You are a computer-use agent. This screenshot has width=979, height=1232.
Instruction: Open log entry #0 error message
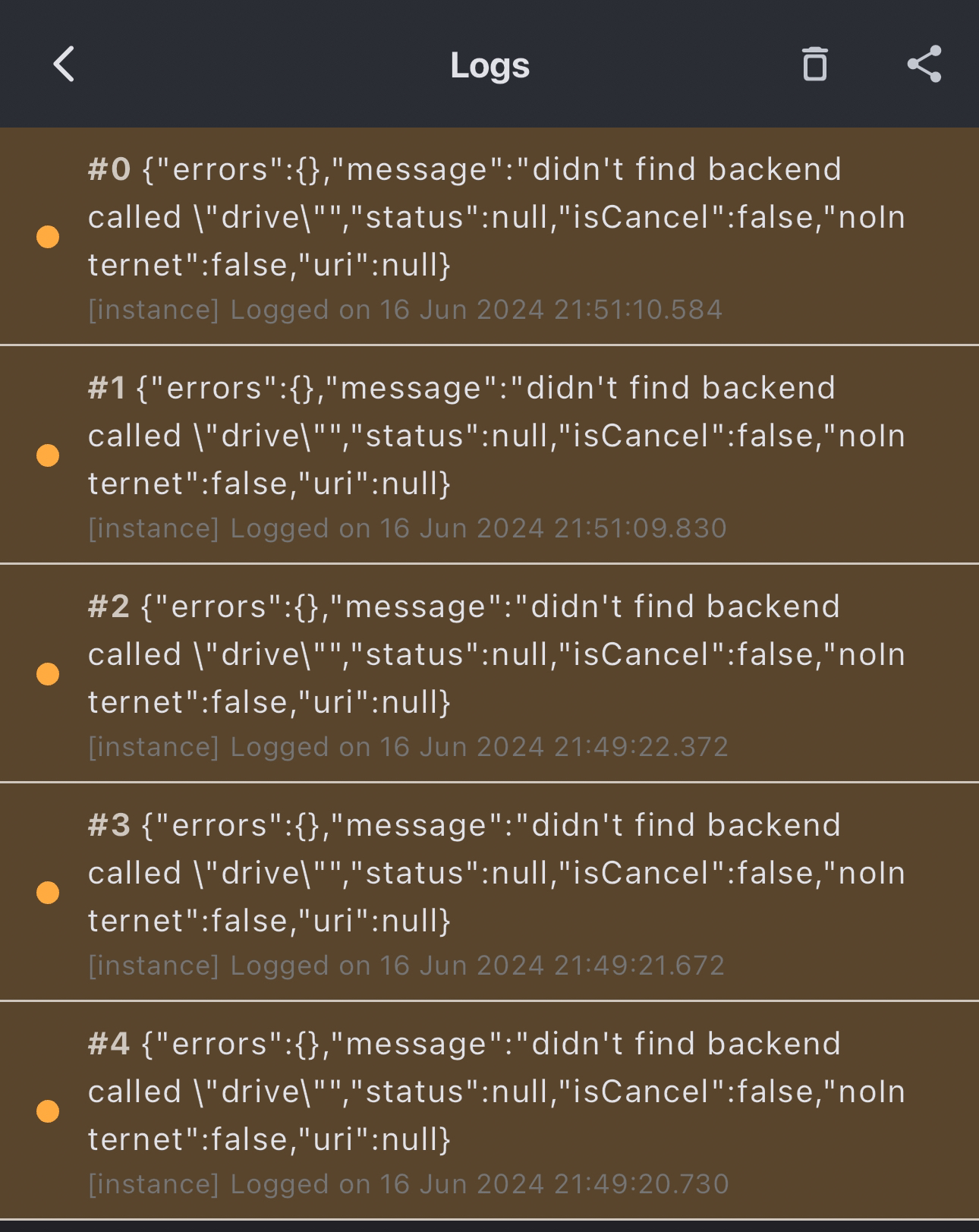coord(496,217)
